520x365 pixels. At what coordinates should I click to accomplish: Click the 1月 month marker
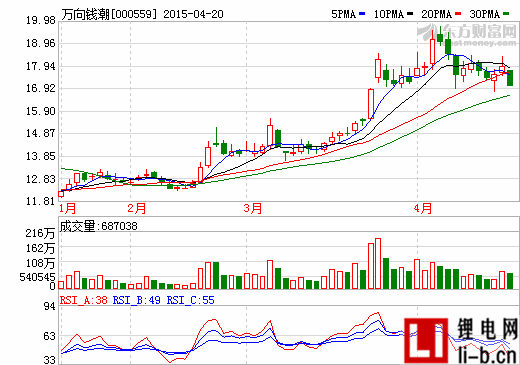tap(68, 209)
